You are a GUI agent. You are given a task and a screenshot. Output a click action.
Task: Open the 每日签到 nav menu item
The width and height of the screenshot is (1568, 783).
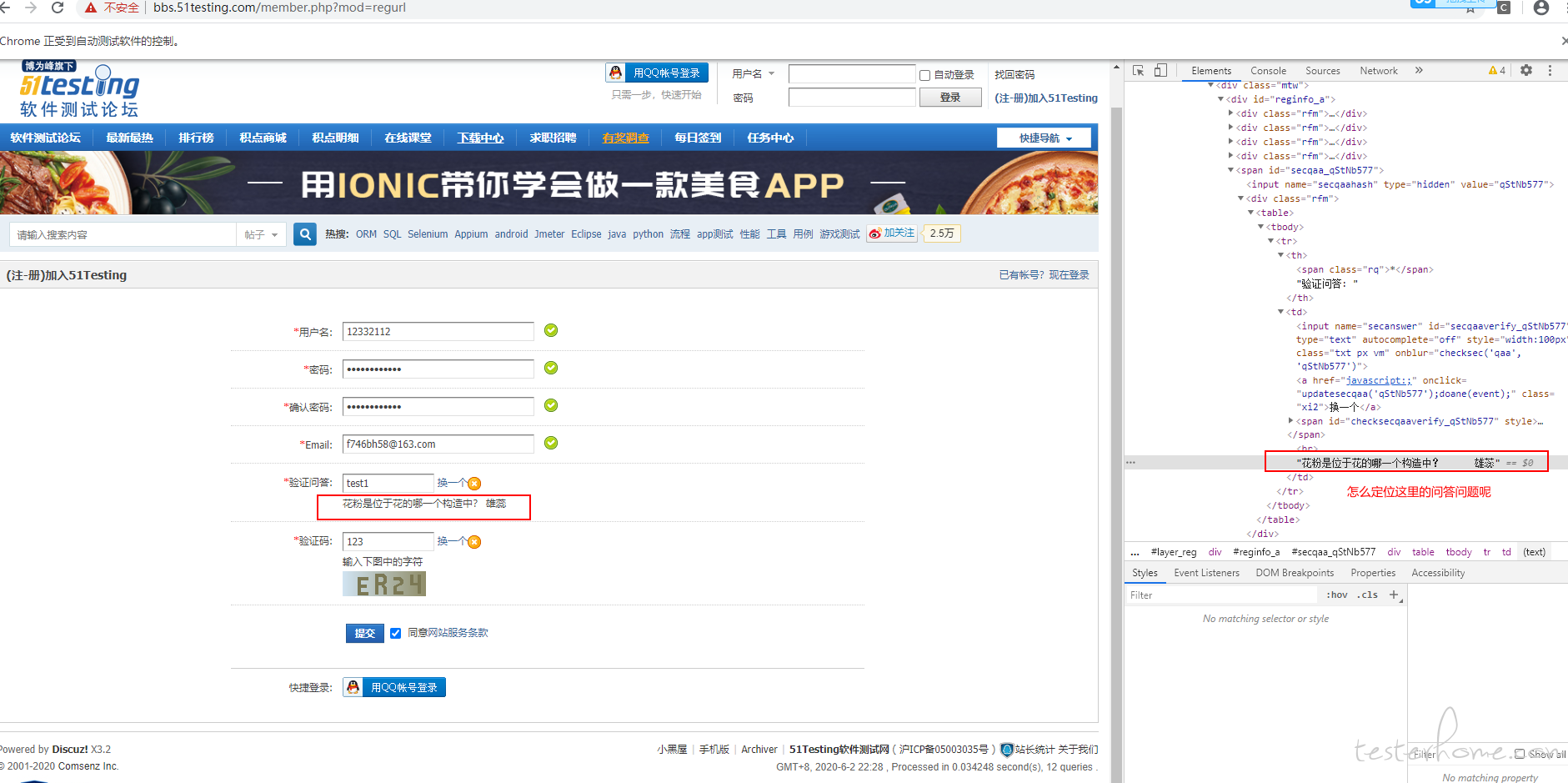[698, 138]
